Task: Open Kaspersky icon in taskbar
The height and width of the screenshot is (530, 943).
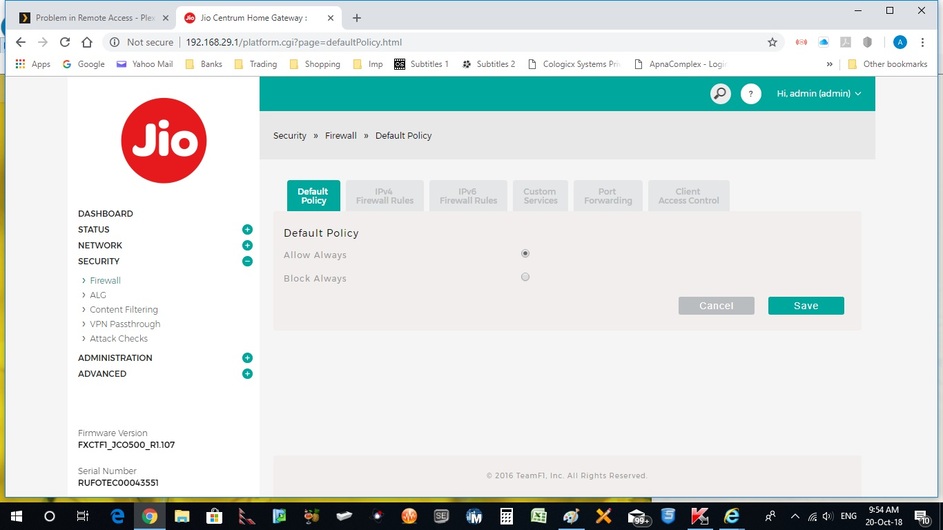Action: [x=699, y=516]
